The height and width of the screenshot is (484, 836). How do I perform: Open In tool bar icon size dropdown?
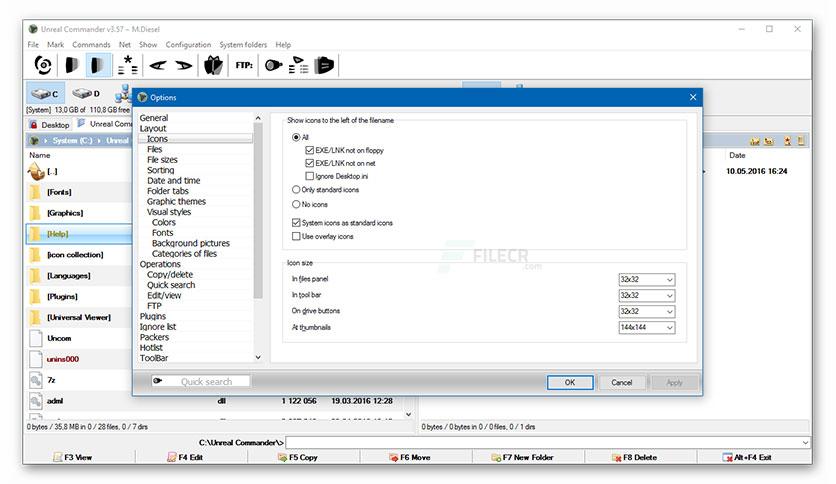647,295
